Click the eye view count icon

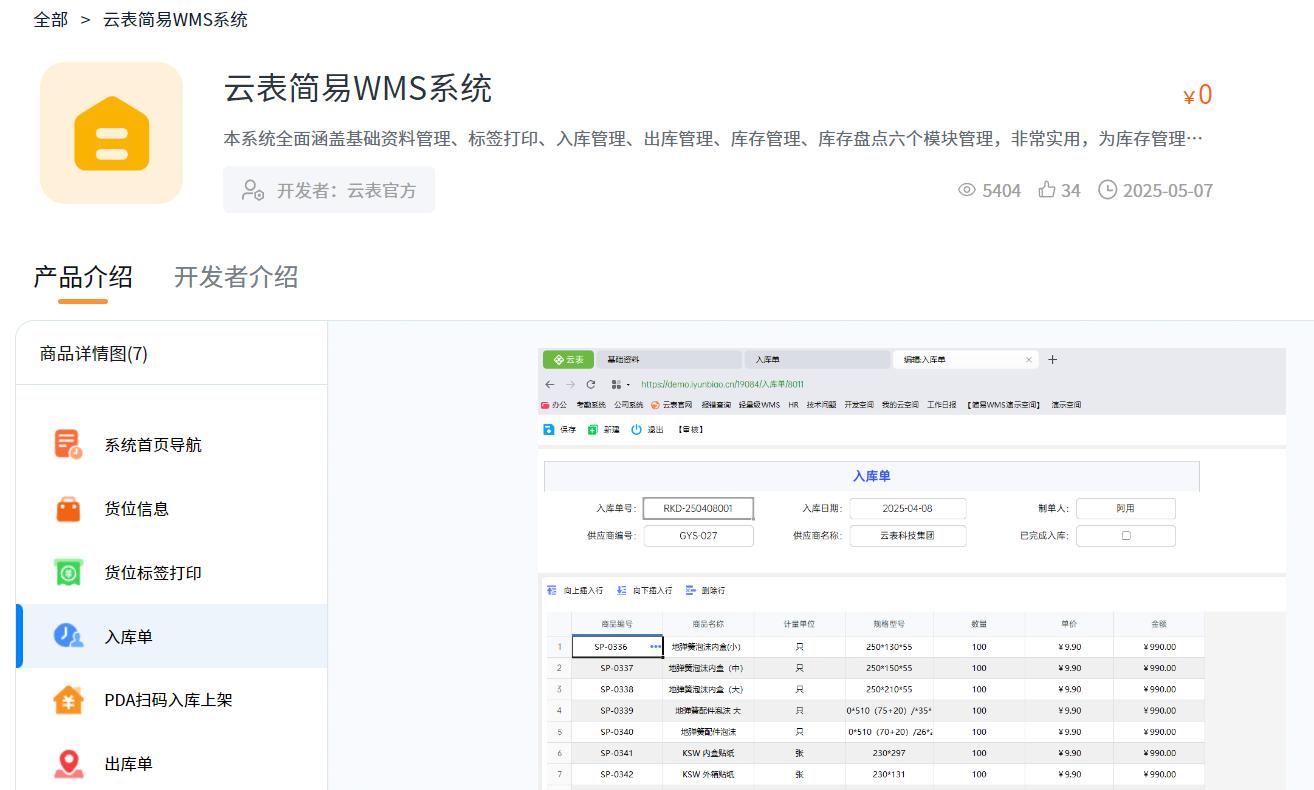click(966, 190)
